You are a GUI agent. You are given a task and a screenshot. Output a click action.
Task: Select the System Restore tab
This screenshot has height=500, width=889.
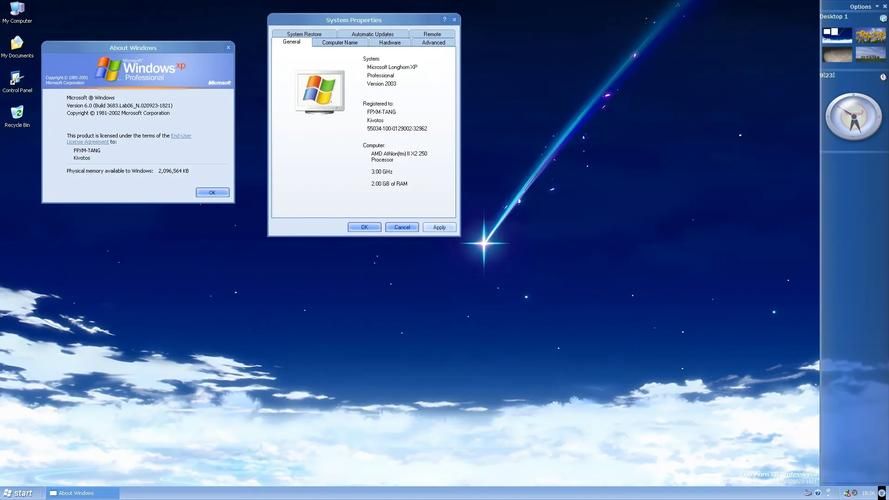(x=304, y=34)
